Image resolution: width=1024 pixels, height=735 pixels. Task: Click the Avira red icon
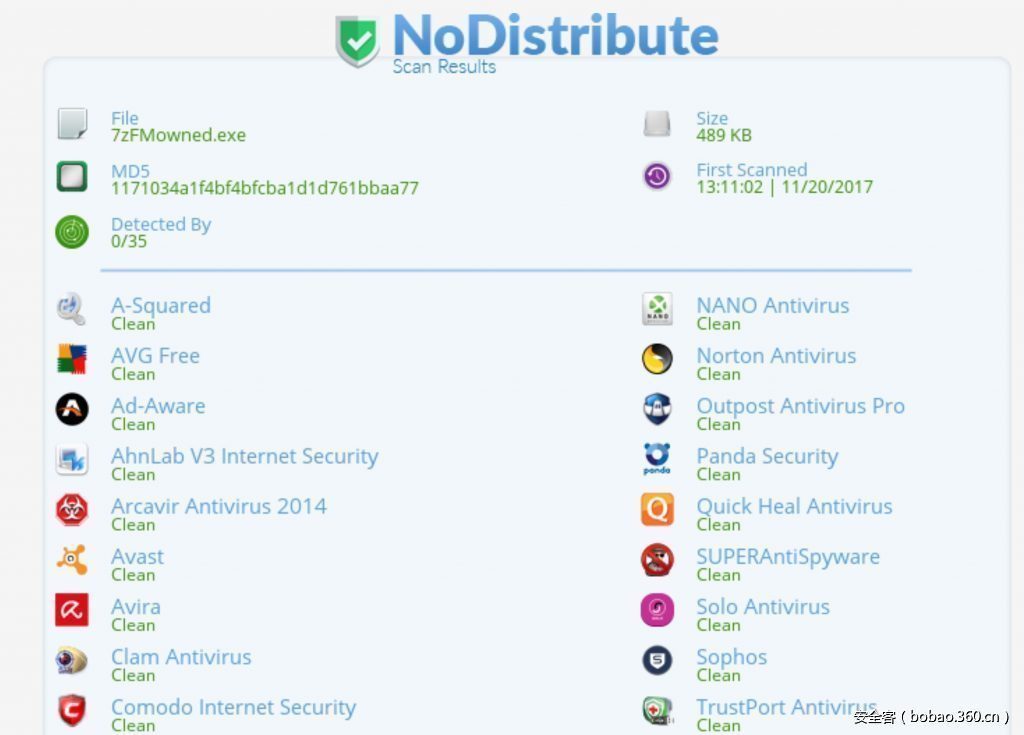[x=72, y=610]
